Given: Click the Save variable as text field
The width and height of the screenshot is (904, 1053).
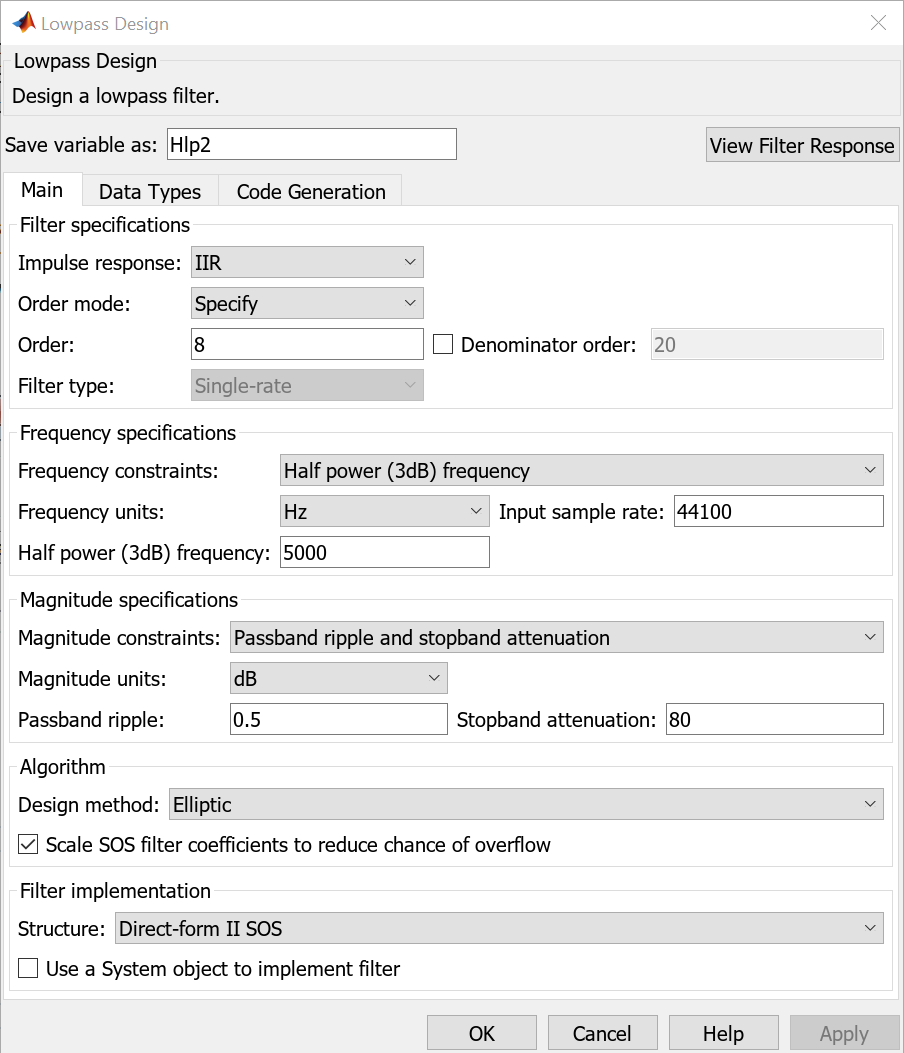Looking at the screenshot, I should pyautogui.click(x=311, y=145).
